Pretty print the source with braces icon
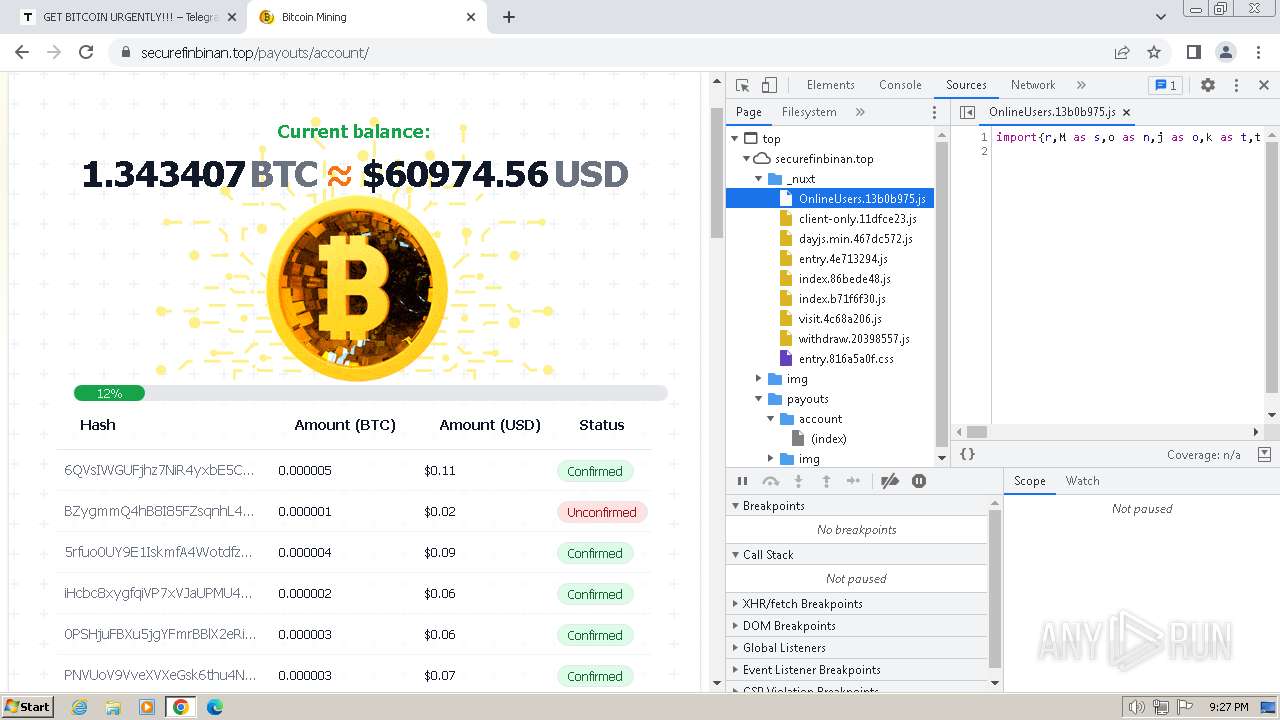1280x720 pixels. tap(967, 454)
